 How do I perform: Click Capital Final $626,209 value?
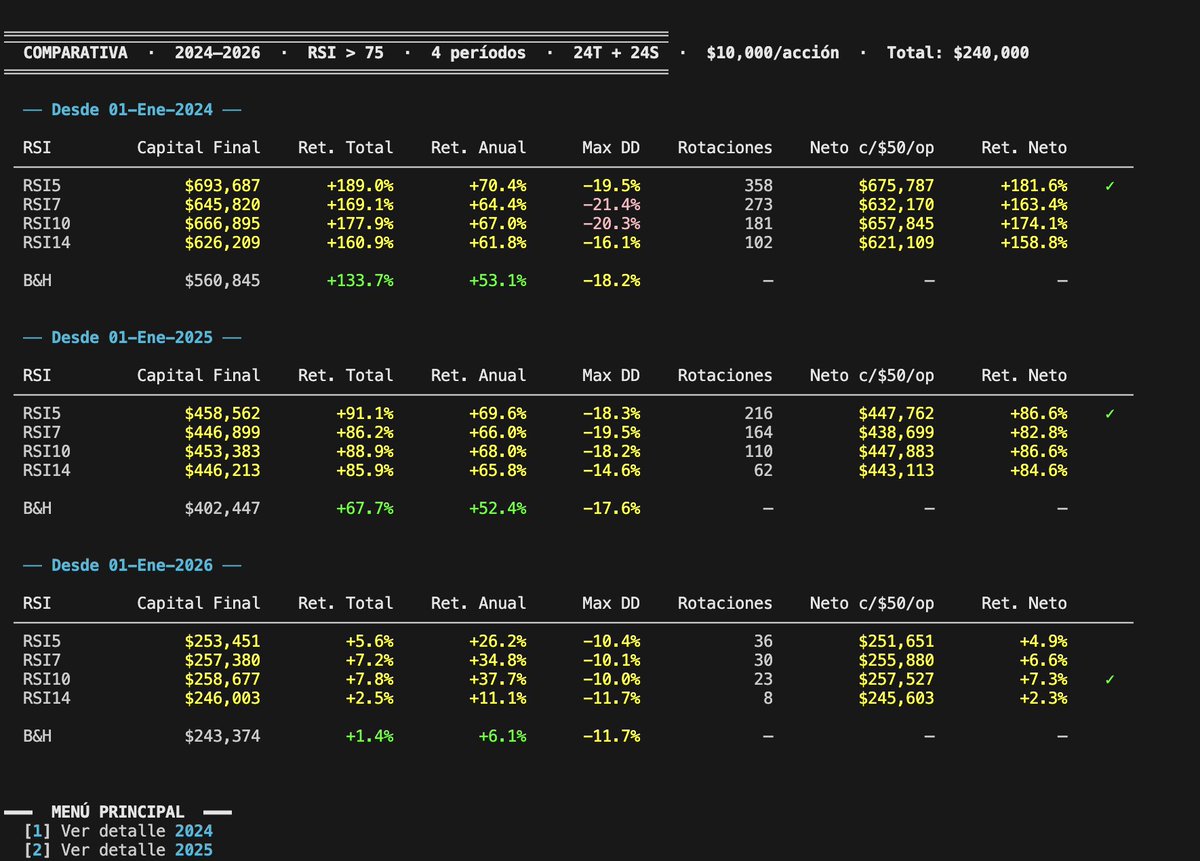[222, 243]
